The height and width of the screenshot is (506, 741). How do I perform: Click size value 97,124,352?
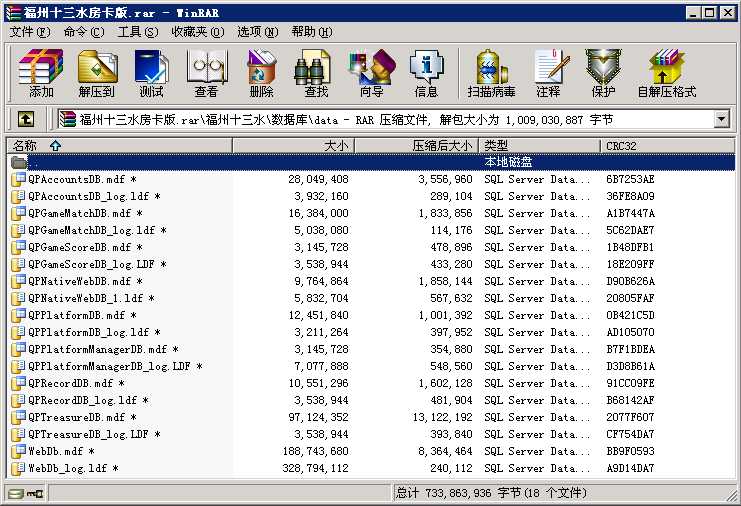(x=318, y=417)
